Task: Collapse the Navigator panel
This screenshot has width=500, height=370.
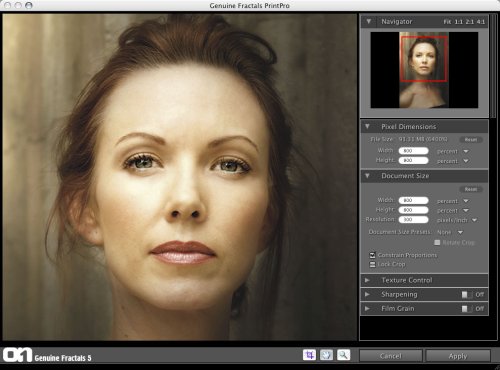Action: (369, 21)
